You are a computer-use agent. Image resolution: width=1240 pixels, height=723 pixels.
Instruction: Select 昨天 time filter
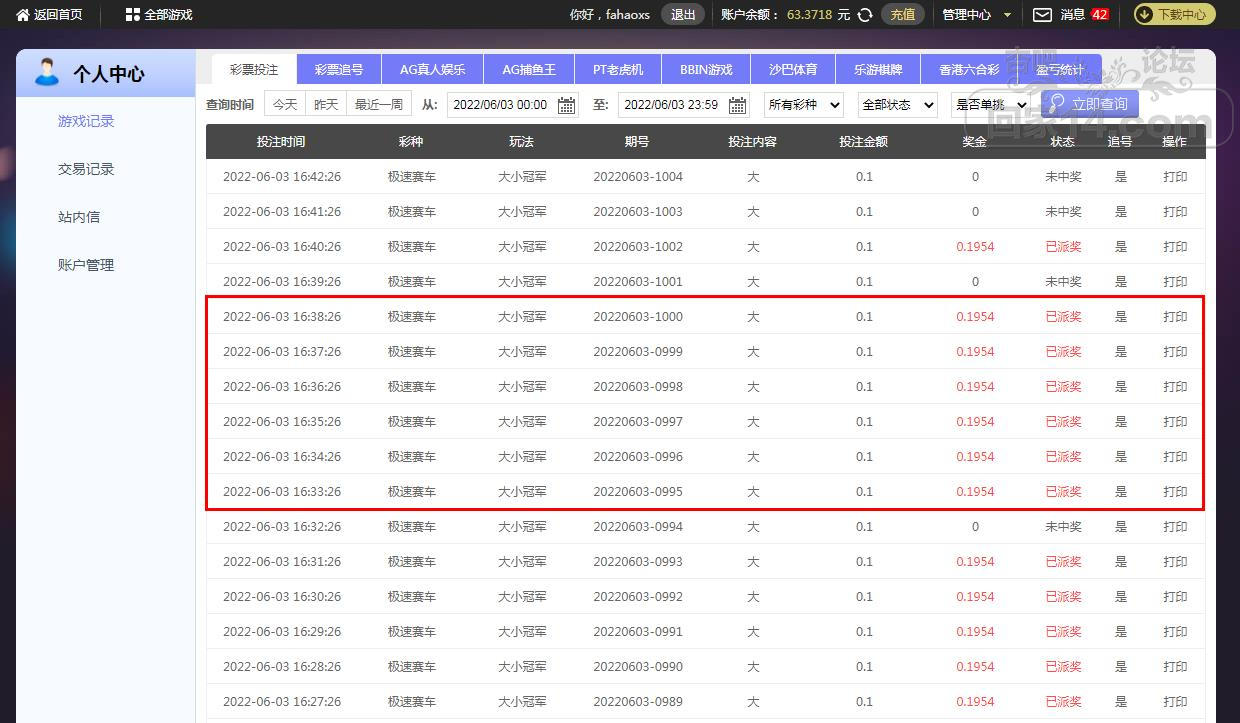[x=326, y=104]
